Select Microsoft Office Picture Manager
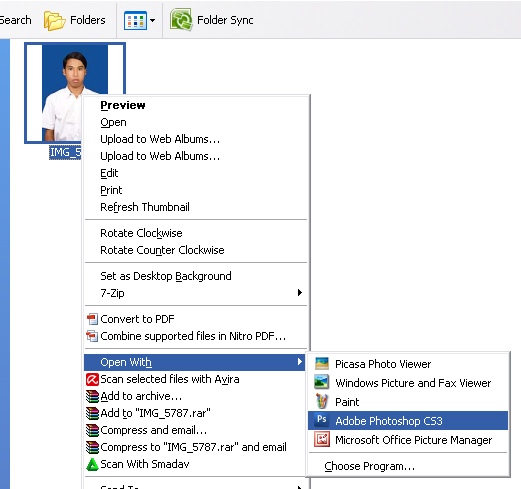Viewport: 521px width, 489px height. click(408, 440)
